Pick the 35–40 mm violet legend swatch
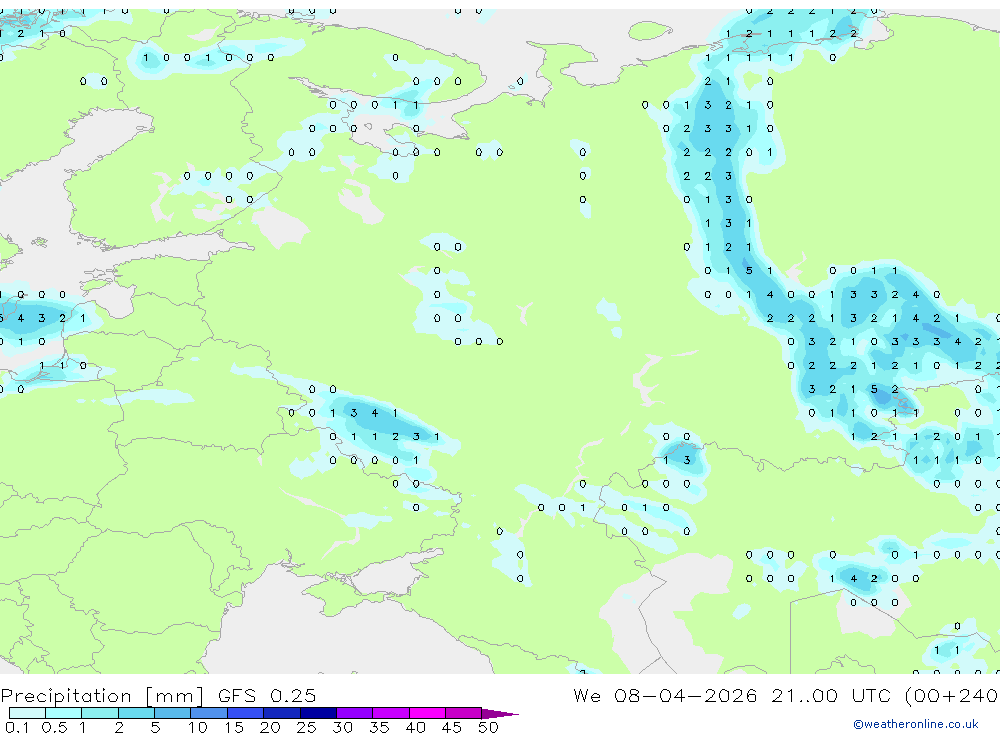 (391, 713)
